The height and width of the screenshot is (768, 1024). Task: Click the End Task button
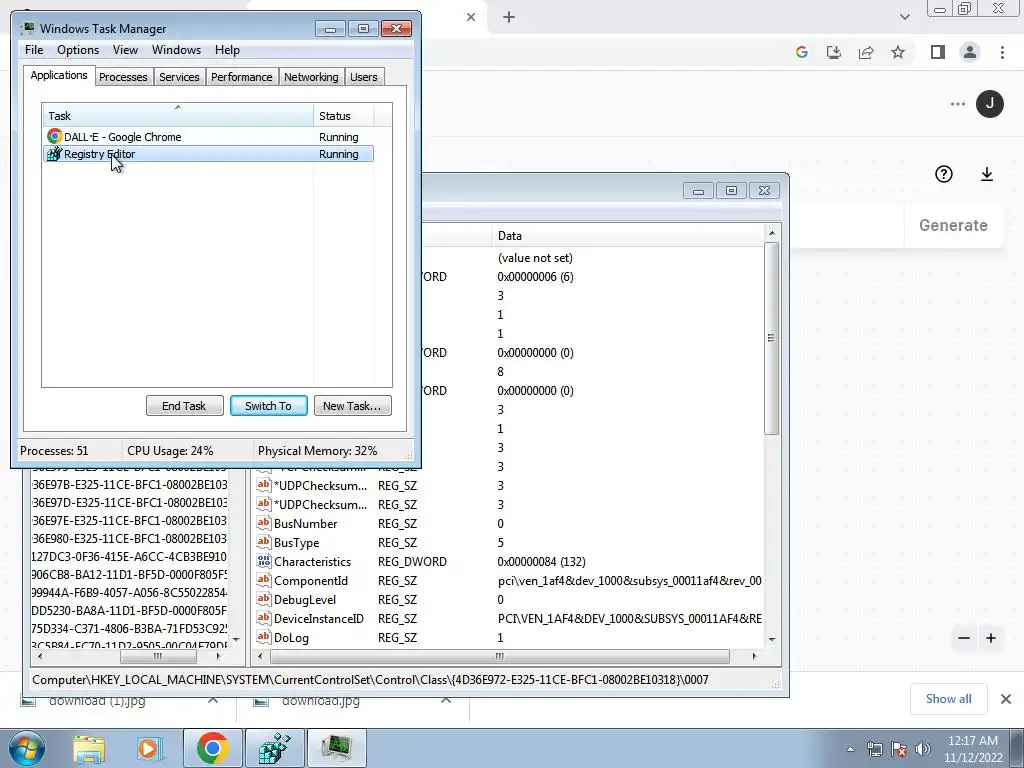[x=184, y=406]
